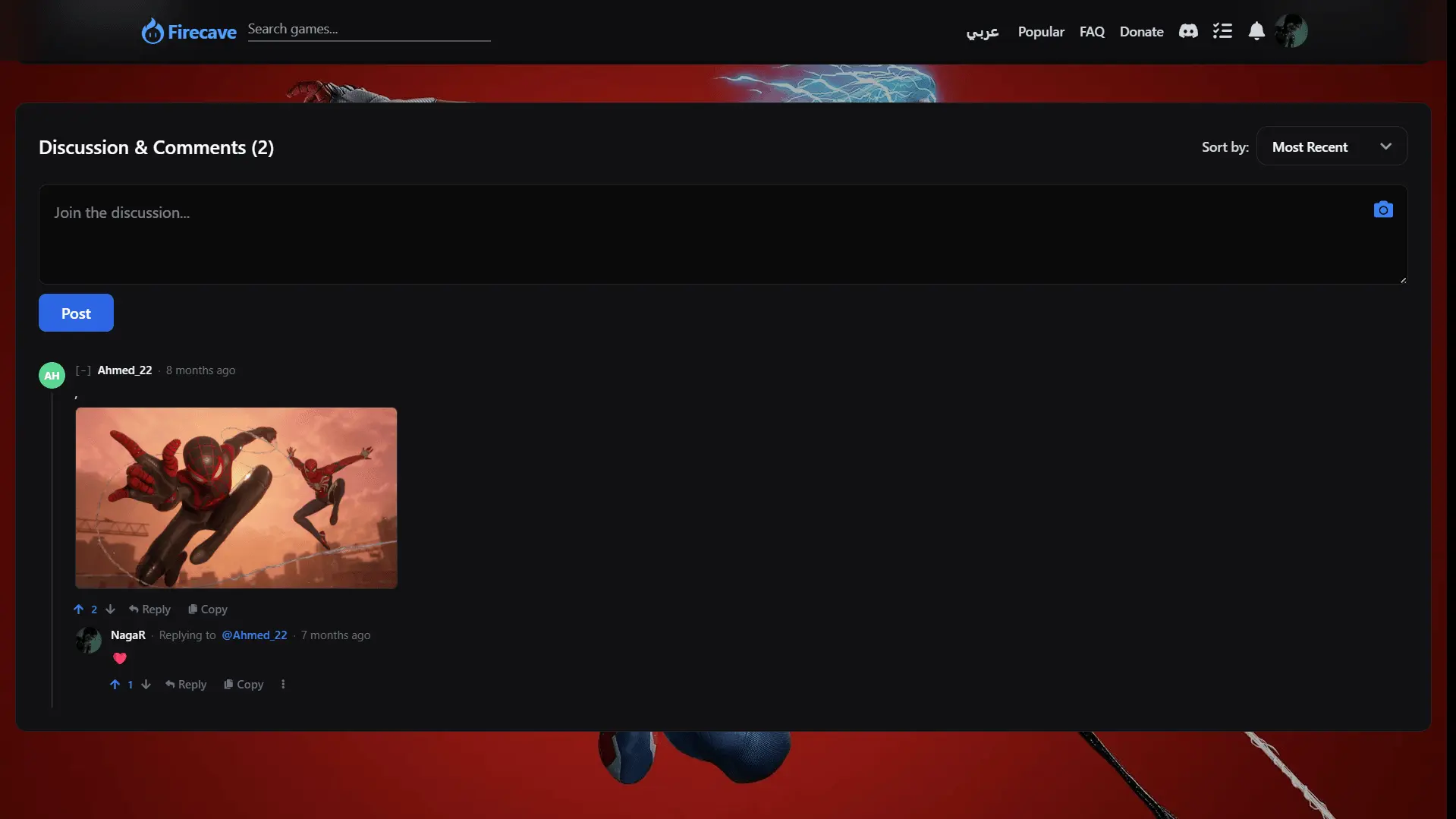The height and width of the screenshot is (819, 1456).
Task: Open the profile avatar menu in header
Action: (1291, 31)
